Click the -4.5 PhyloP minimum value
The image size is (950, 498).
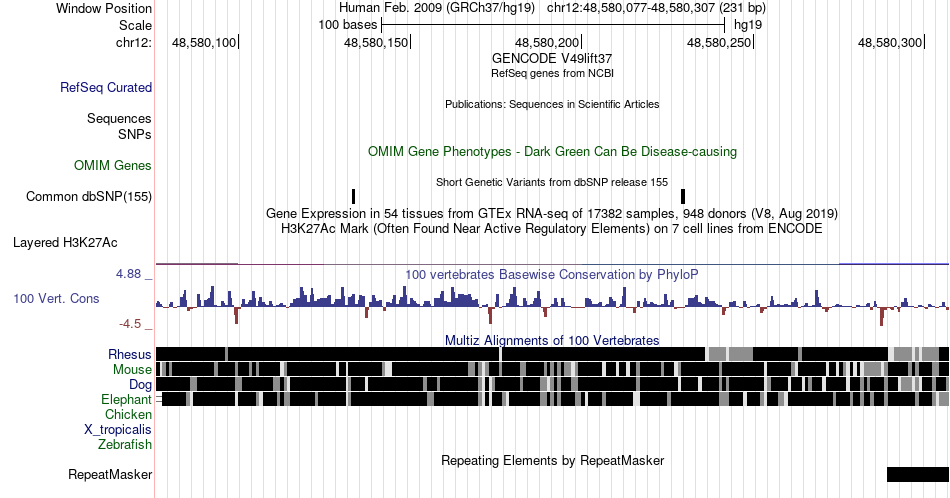click(130, 324)
